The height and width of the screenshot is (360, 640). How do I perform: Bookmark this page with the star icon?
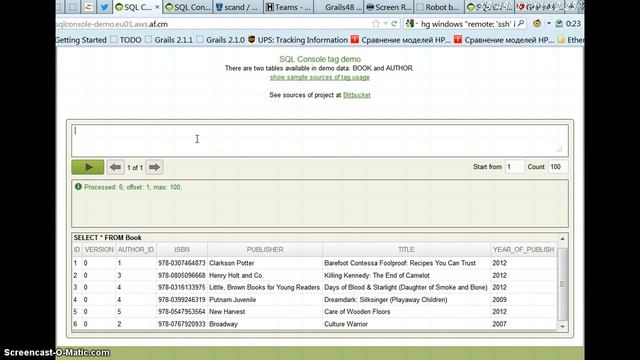tap(376, 24)
